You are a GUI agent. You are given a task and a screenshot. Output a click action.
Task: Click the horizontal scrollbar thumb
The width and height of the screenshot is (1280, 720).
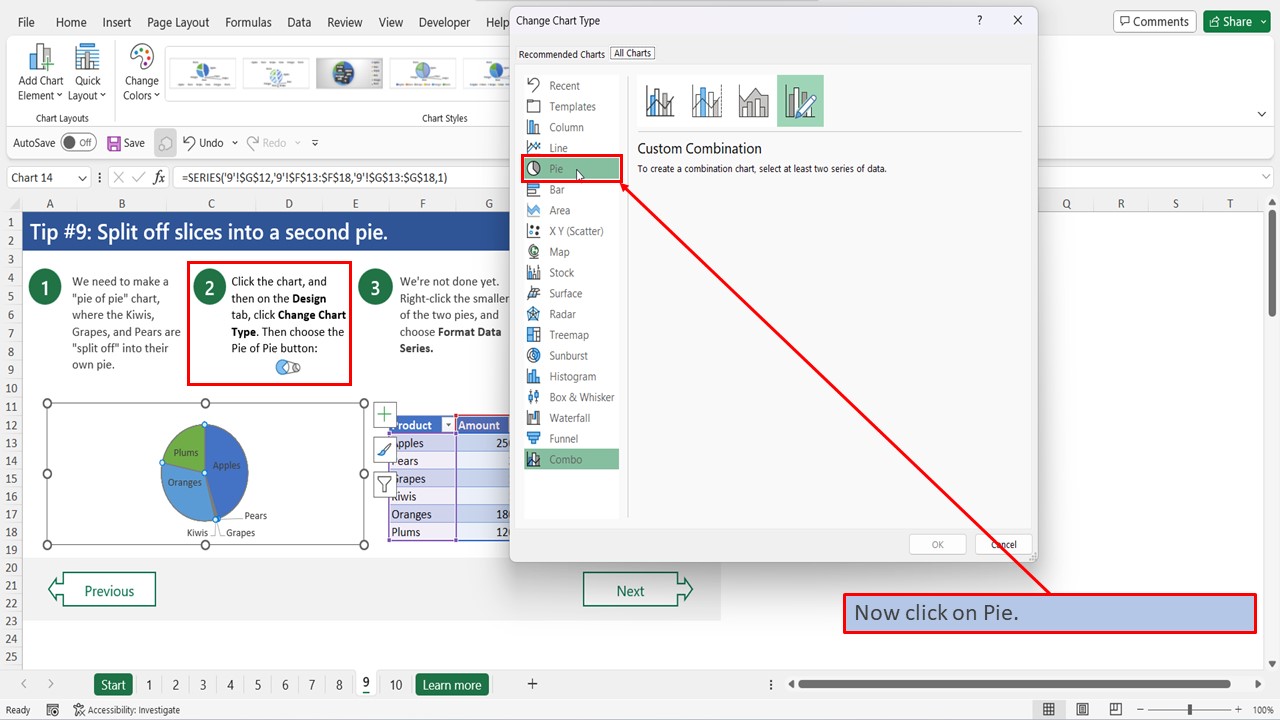pyautogui.click(x=1014, y=685)
